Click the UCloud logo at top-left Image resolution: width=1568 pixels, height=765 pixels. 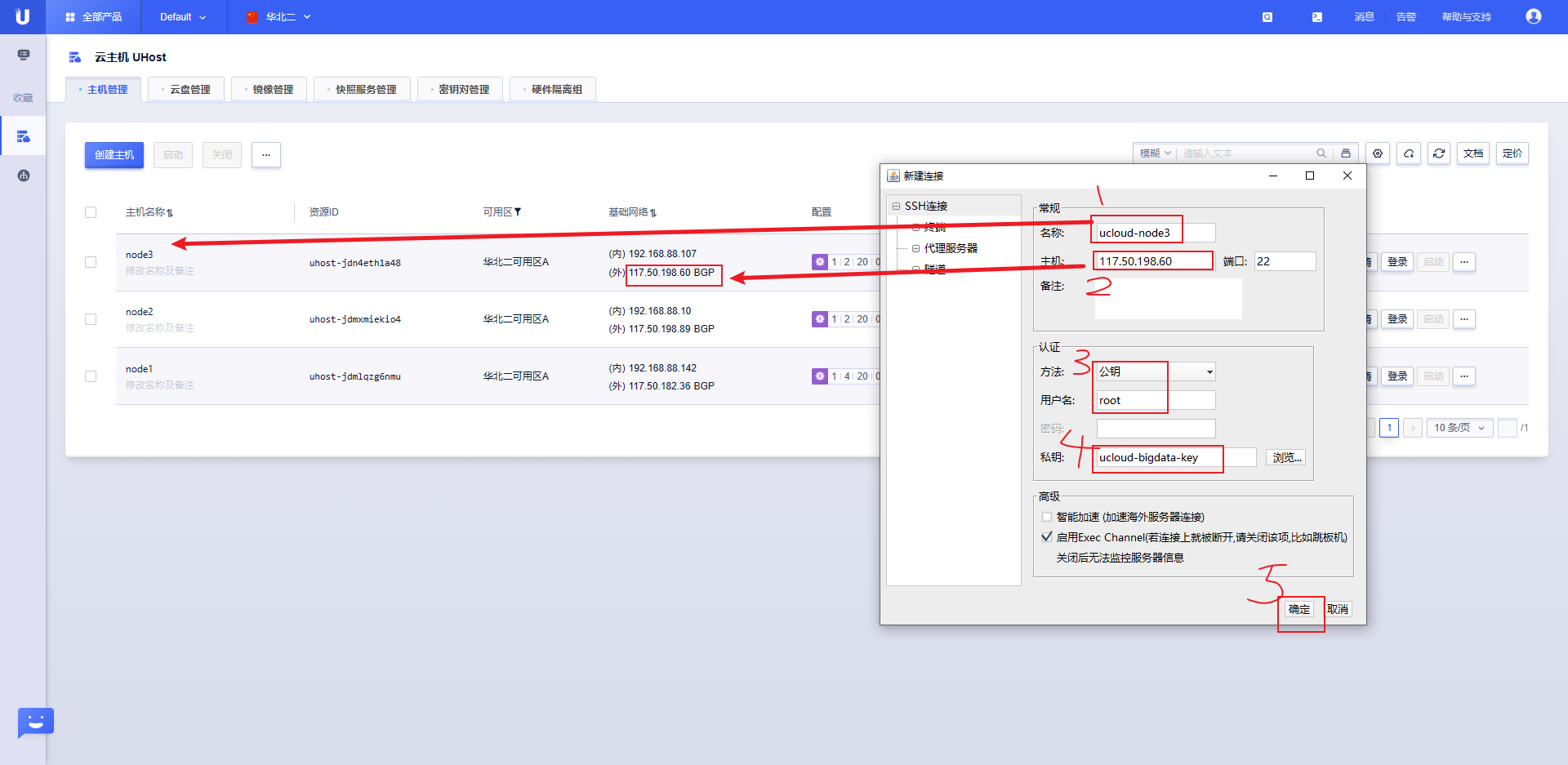coord(22,16)
